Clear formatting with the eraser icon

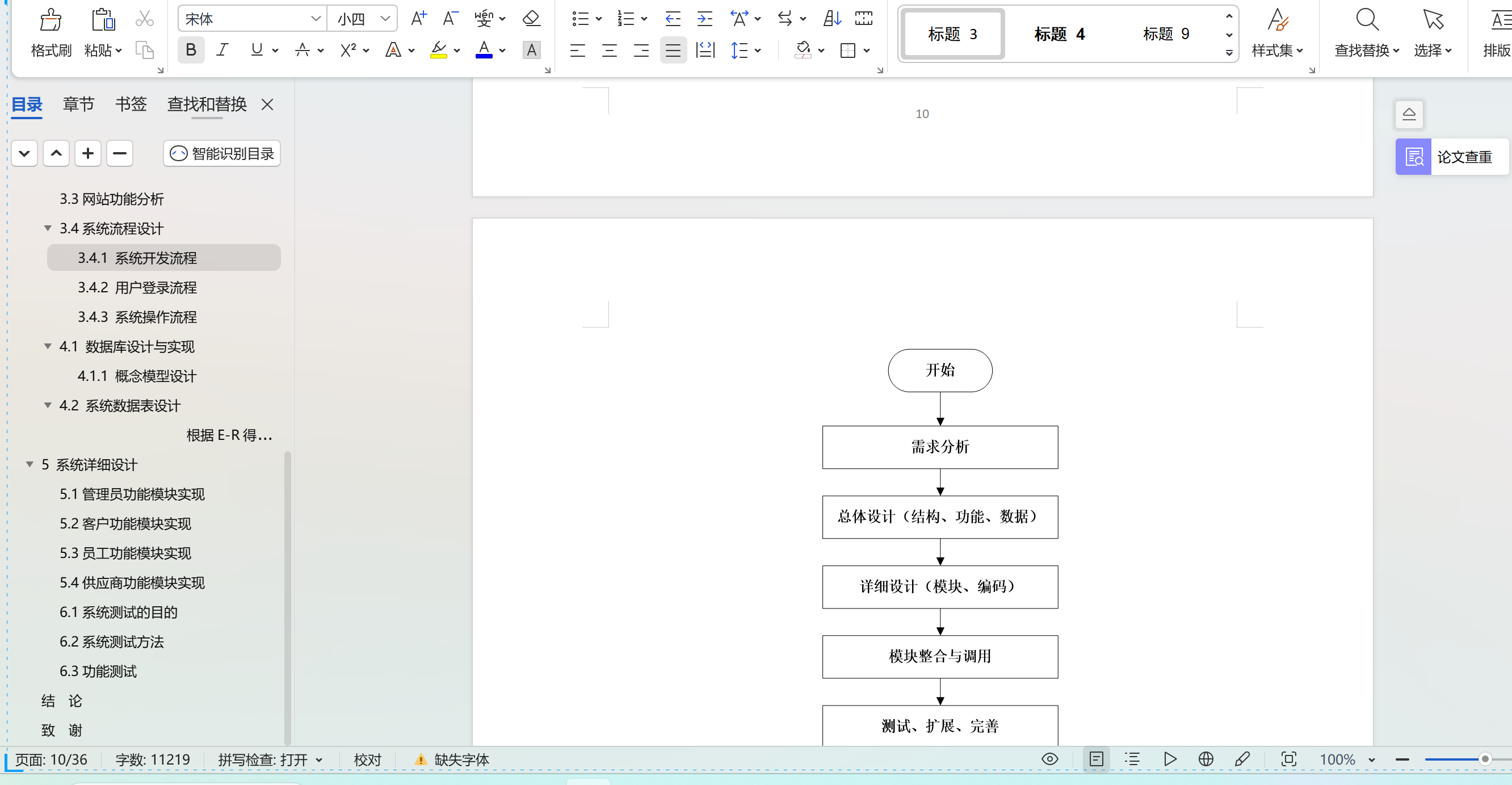coord(530,18)
